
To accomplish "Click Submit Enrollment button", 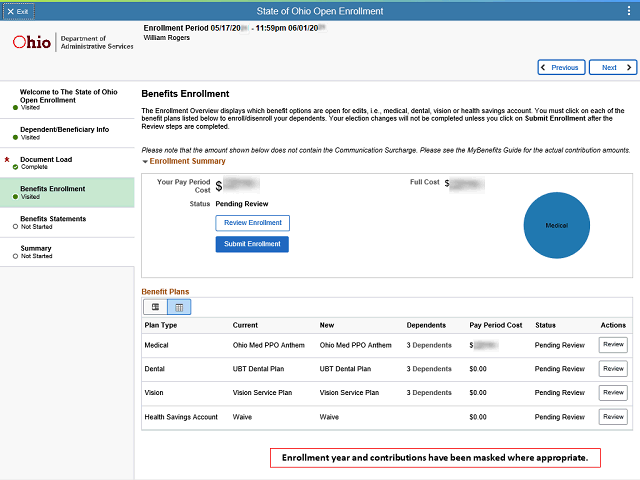I will [x=252, y=244].
